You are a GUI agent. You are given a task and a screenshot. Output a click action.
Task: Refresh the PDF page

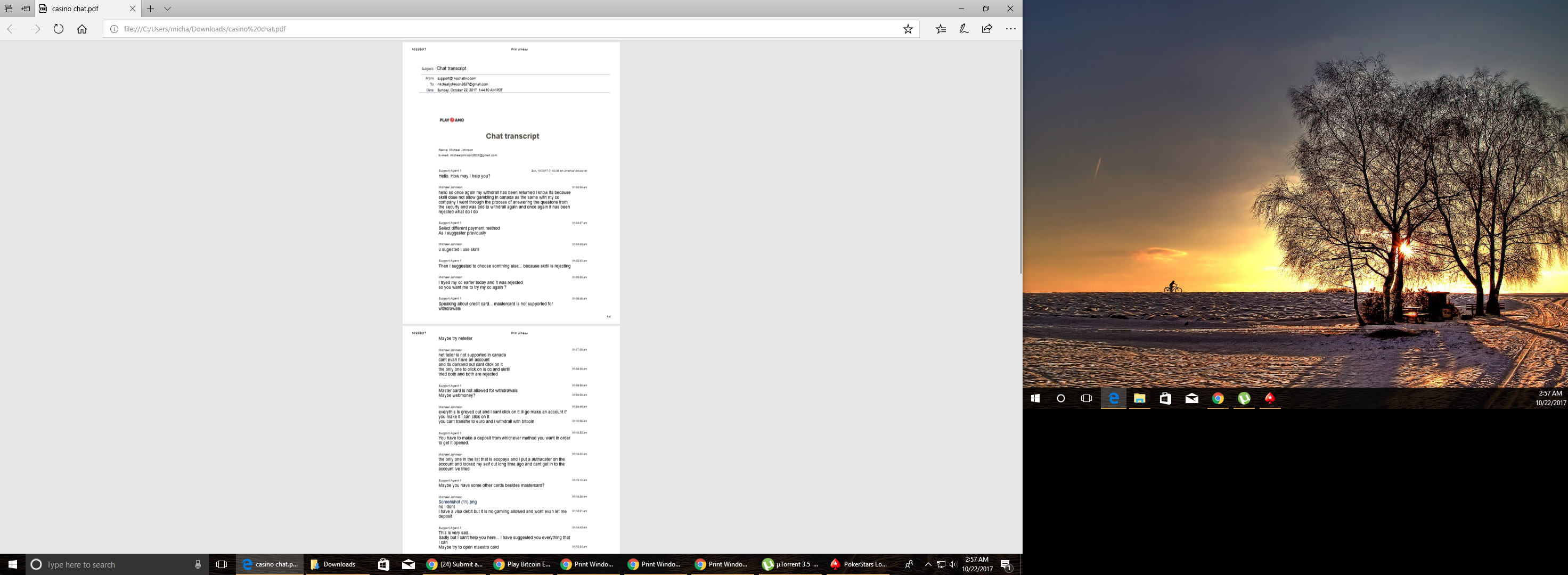59,29
